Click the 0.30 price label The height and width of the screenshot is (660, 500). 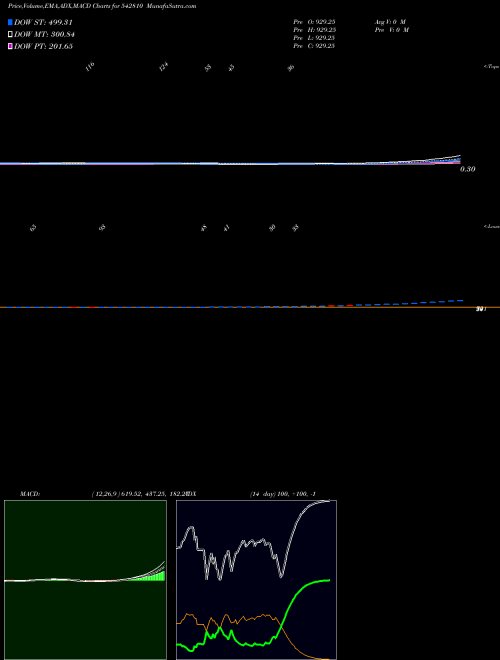click(468, 169)
